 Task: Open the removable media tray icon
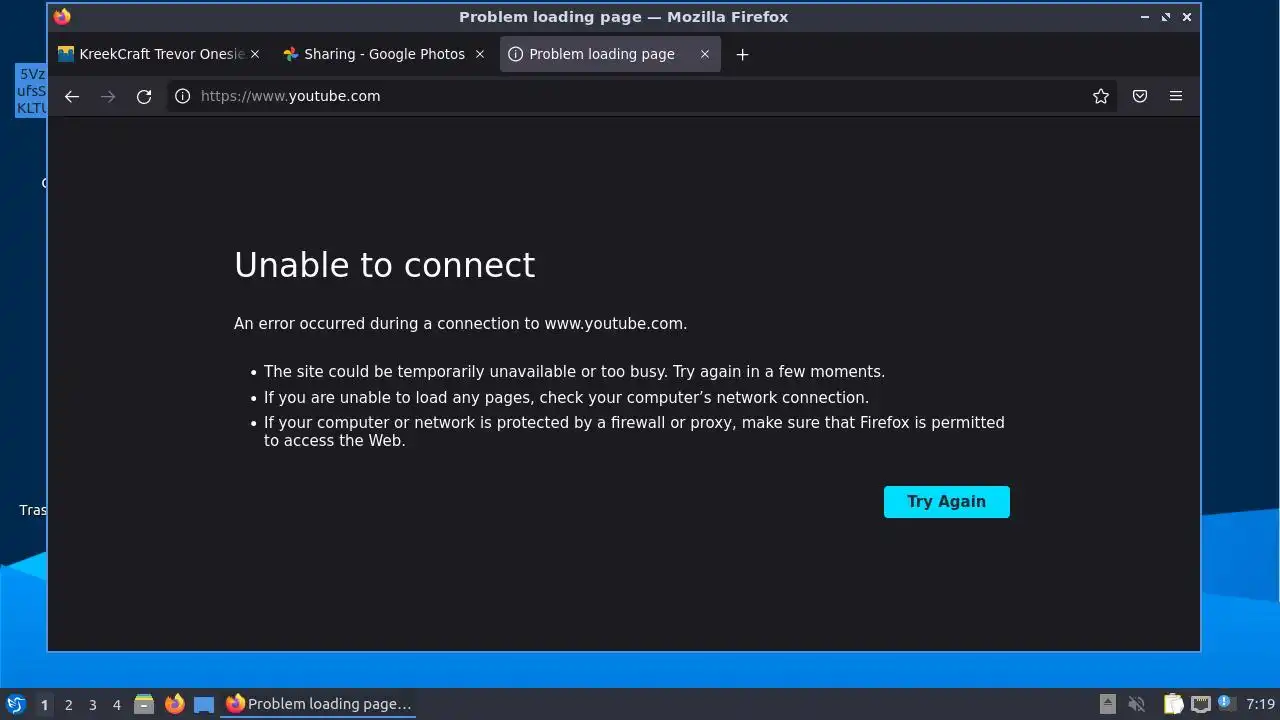coord(1108,704)
